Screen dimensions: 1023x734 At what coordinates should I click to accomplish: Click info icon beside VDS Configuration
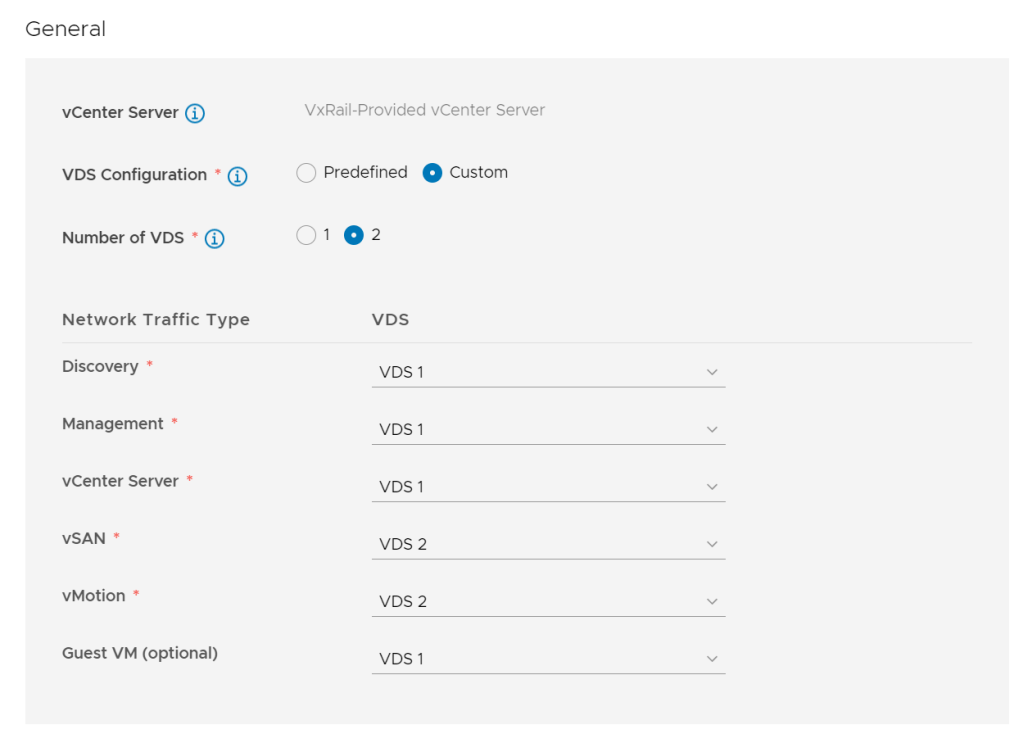[x=237, y=176]
